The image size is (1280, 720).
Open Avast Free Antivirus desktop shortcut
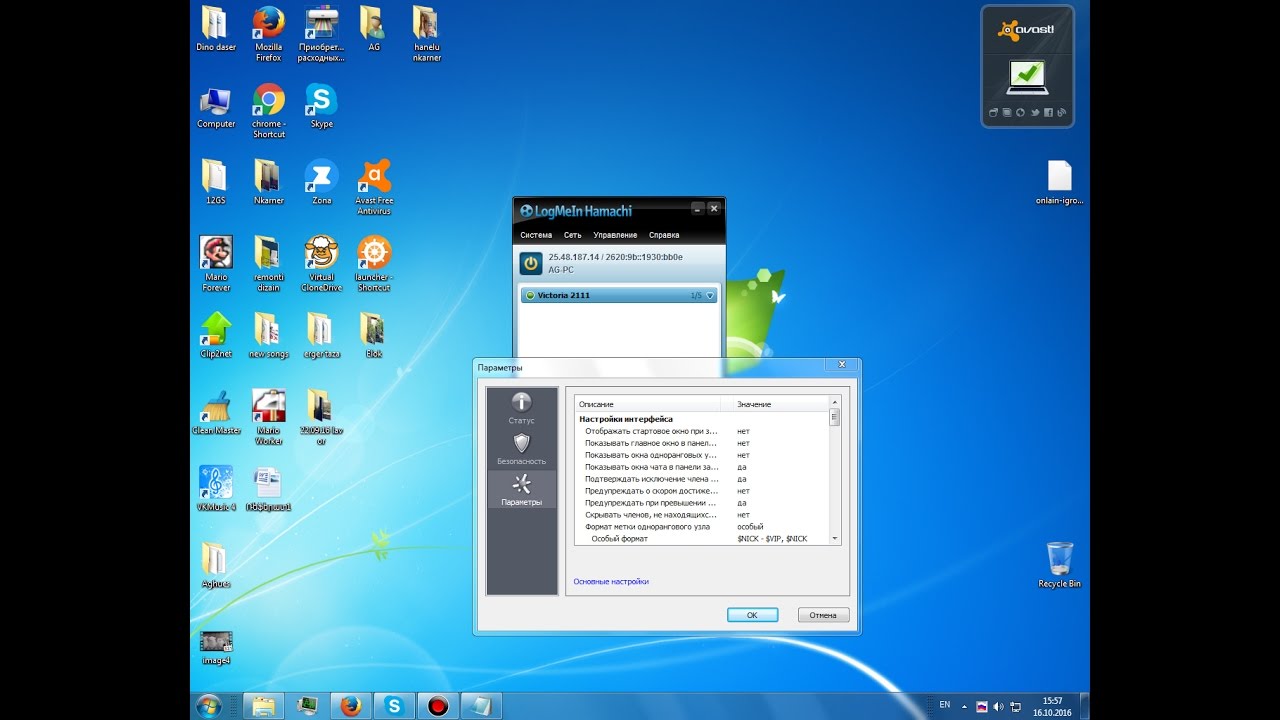click(x=374, y=187)
